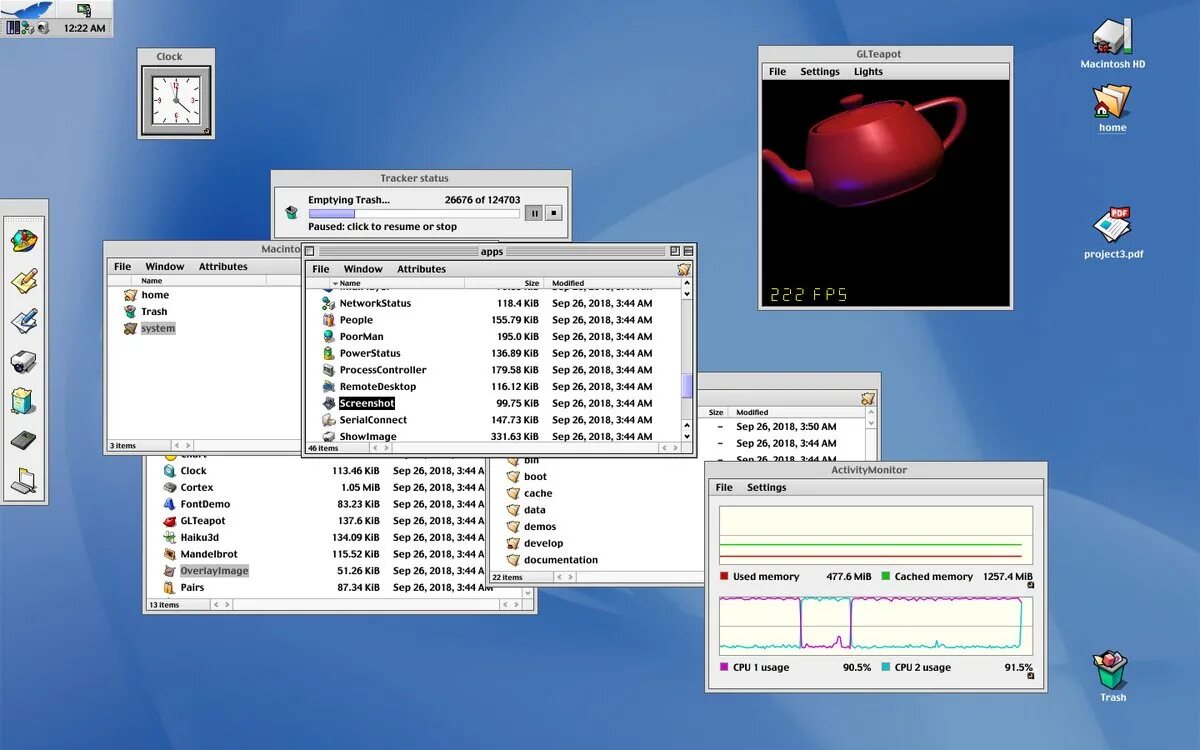1200x750 pixels.
Task: Click the purple CPU 1 usage swatch
Action: 724,667
